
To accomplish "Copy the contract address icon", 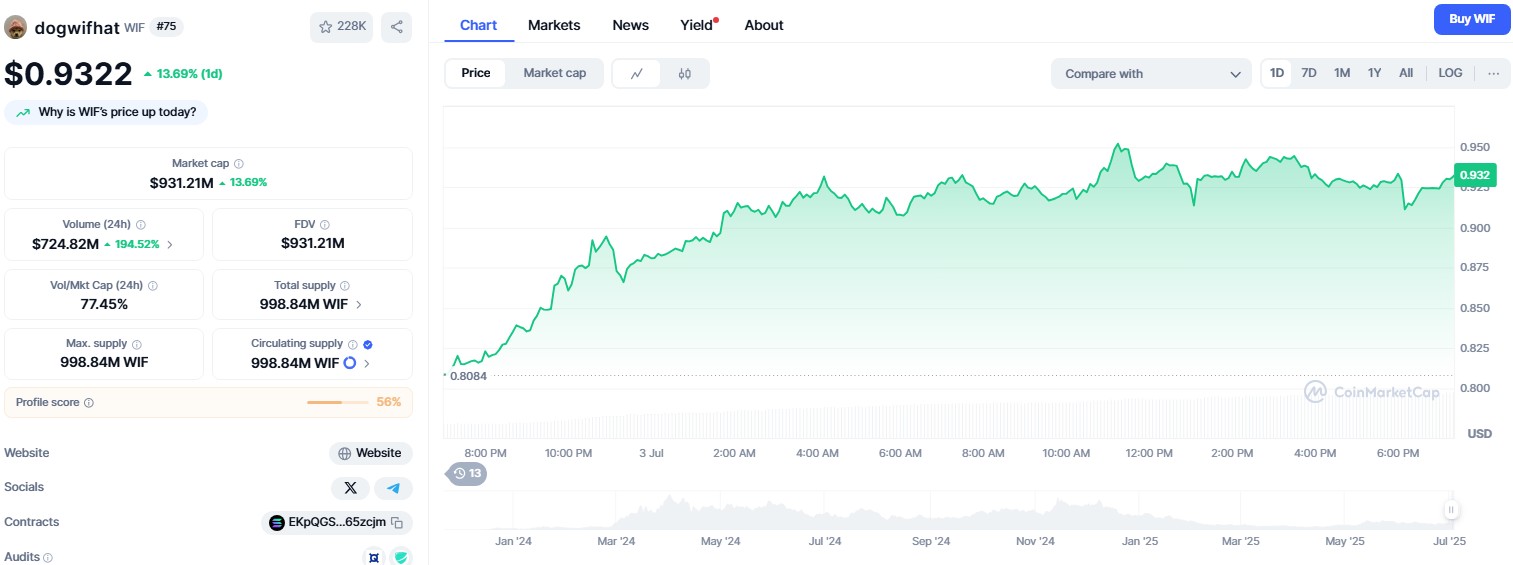I will (x=397, y=522).
